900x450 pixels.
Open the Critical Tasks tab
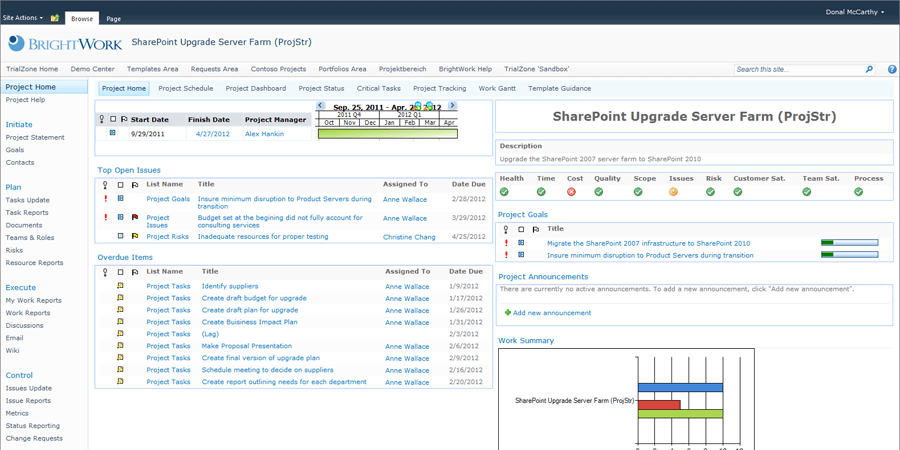[x=379, y=88]
